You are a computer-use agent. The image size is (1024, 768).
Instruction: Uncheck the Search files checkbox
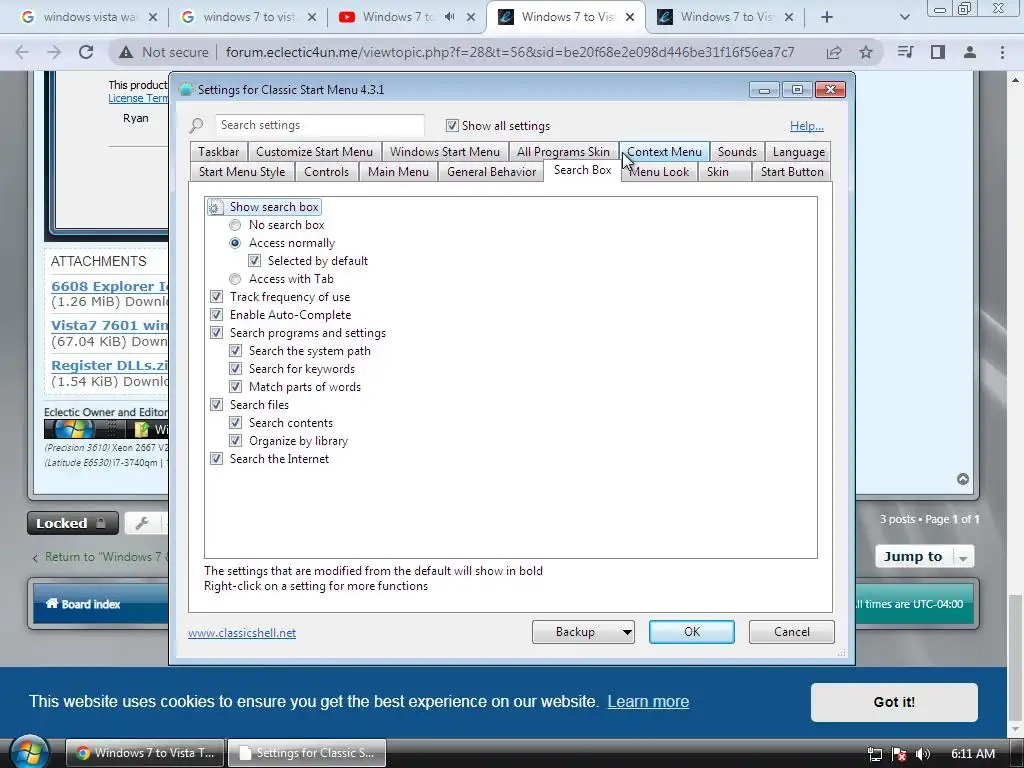tap(217, 405)
